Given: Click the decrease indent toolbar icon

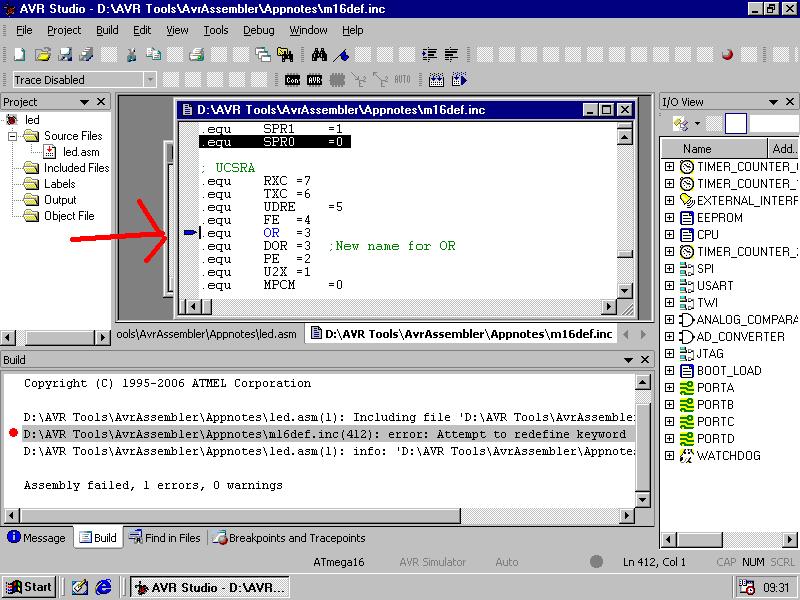Looking at the screenshot, I should pyautogui.click(x=451, y=54).
